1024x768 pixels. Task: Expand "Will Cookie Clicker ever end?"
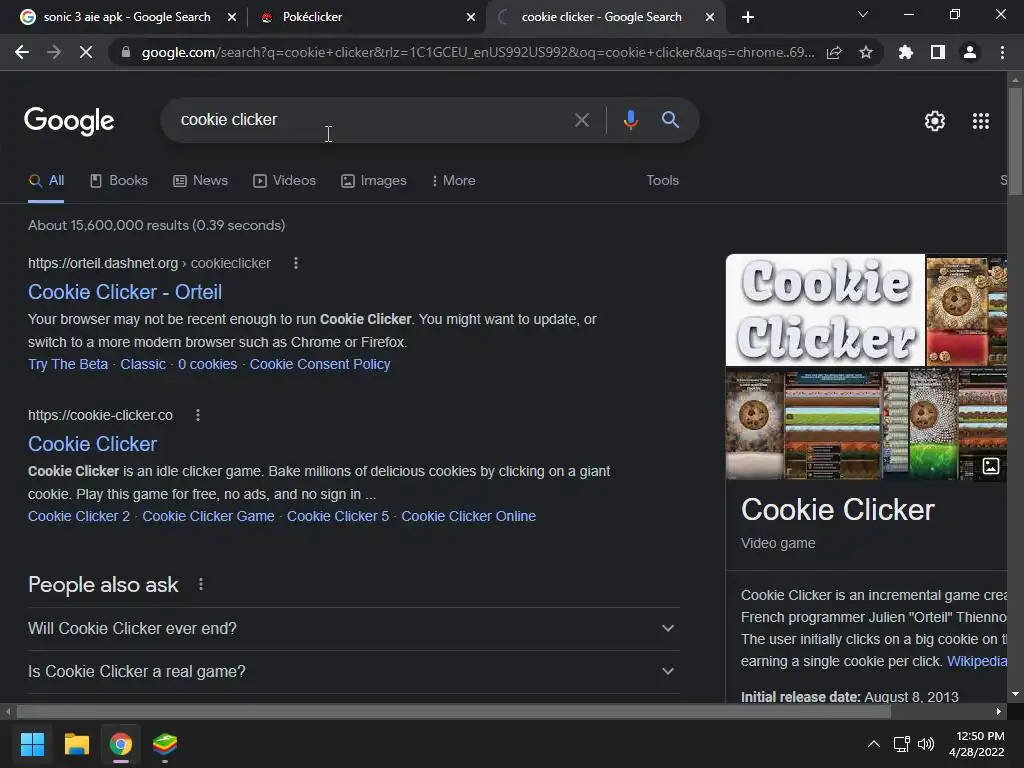coord(353,628)
